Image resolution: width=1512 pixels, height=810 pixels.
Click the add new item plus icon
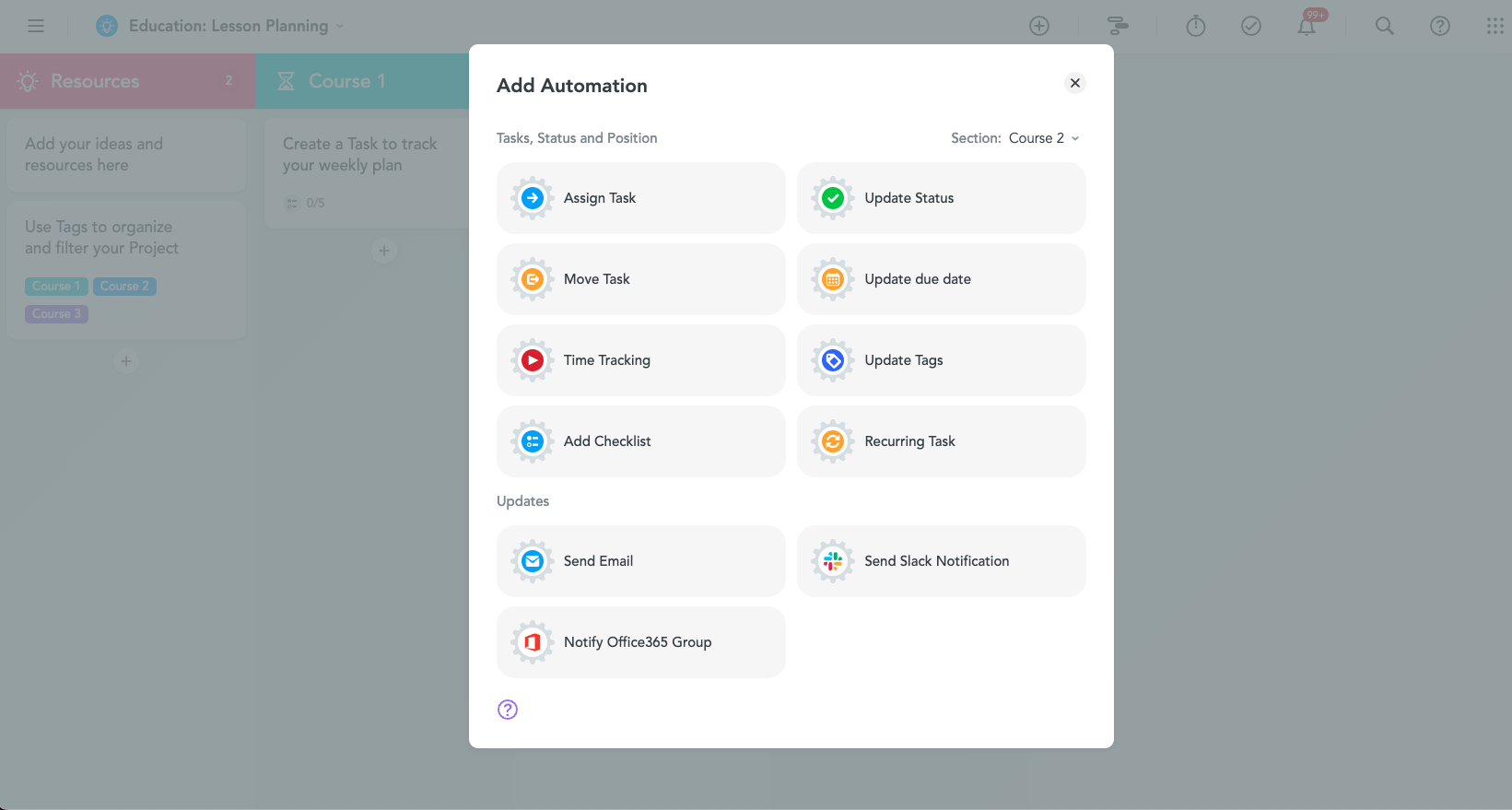pyautogui.click(x=1039, y=26)
